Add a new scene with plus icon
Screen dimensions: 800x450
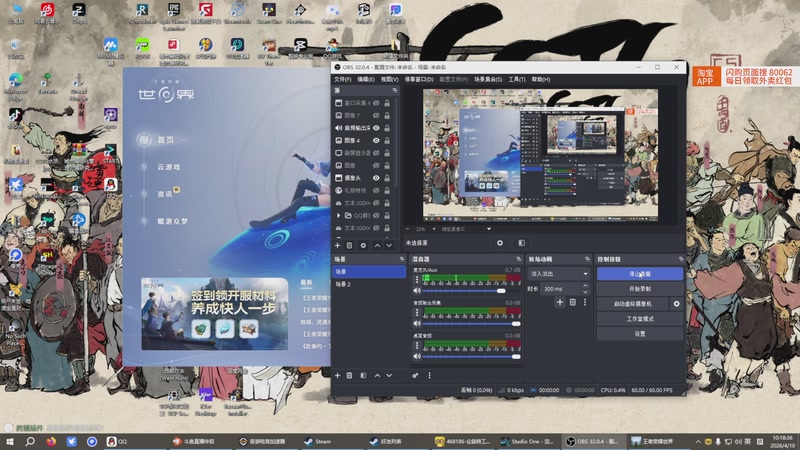337,376
